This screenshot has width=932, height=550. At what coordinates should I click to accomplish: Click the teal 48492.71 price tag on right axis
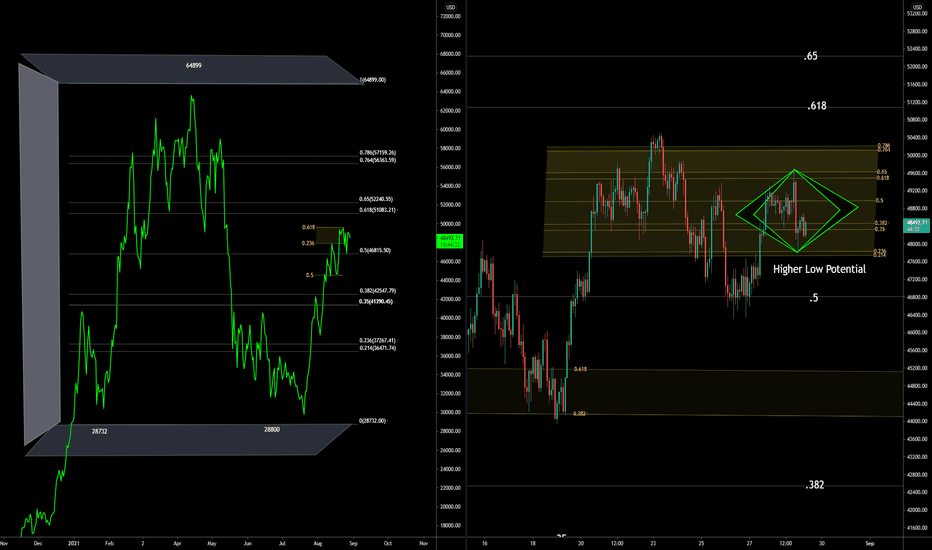click(x=917, y=225)
